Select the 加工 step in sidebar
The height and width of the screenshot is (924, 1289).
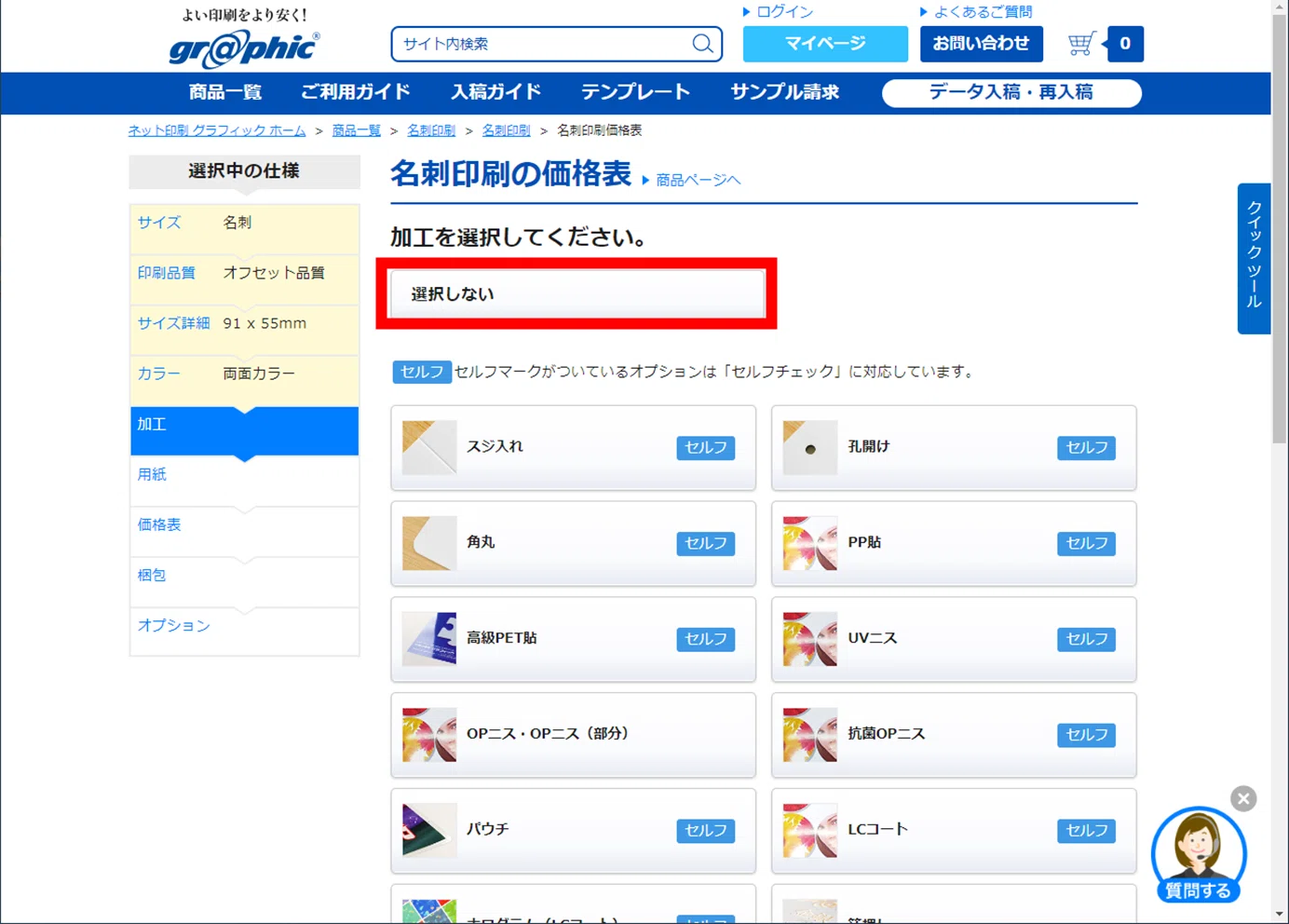pos(244,430)
